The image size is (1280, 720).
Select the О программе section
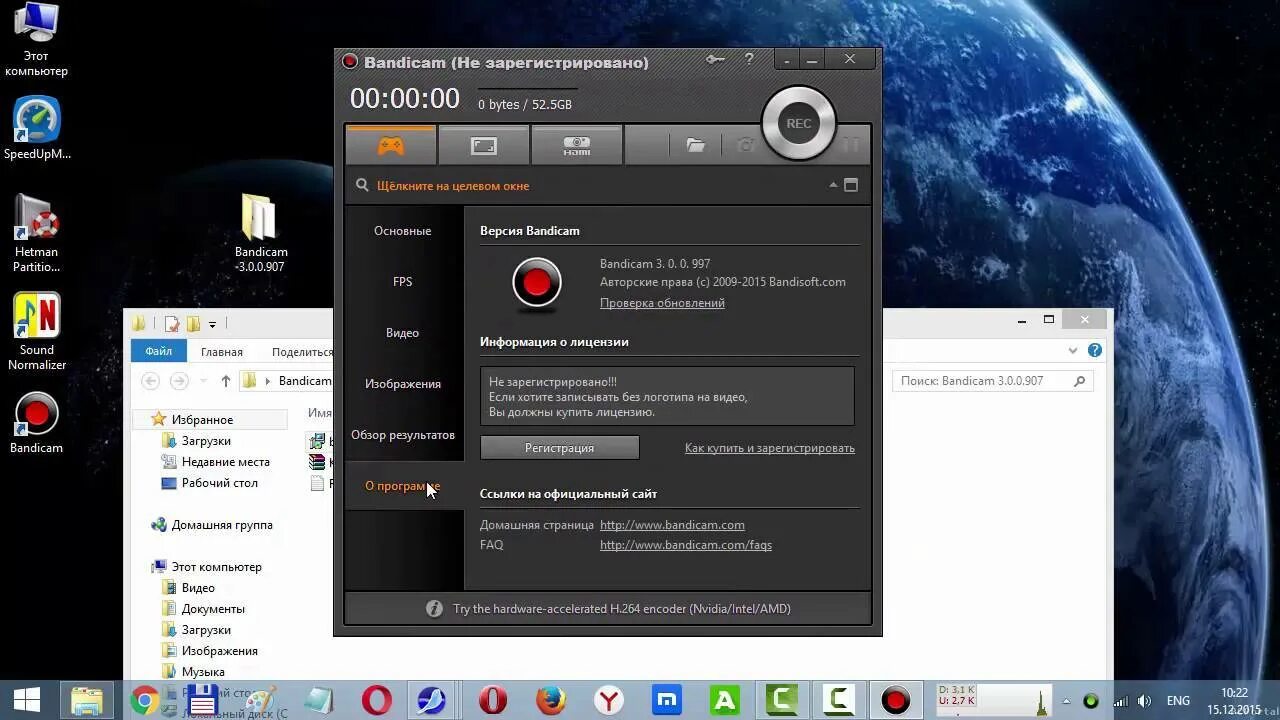403,486
